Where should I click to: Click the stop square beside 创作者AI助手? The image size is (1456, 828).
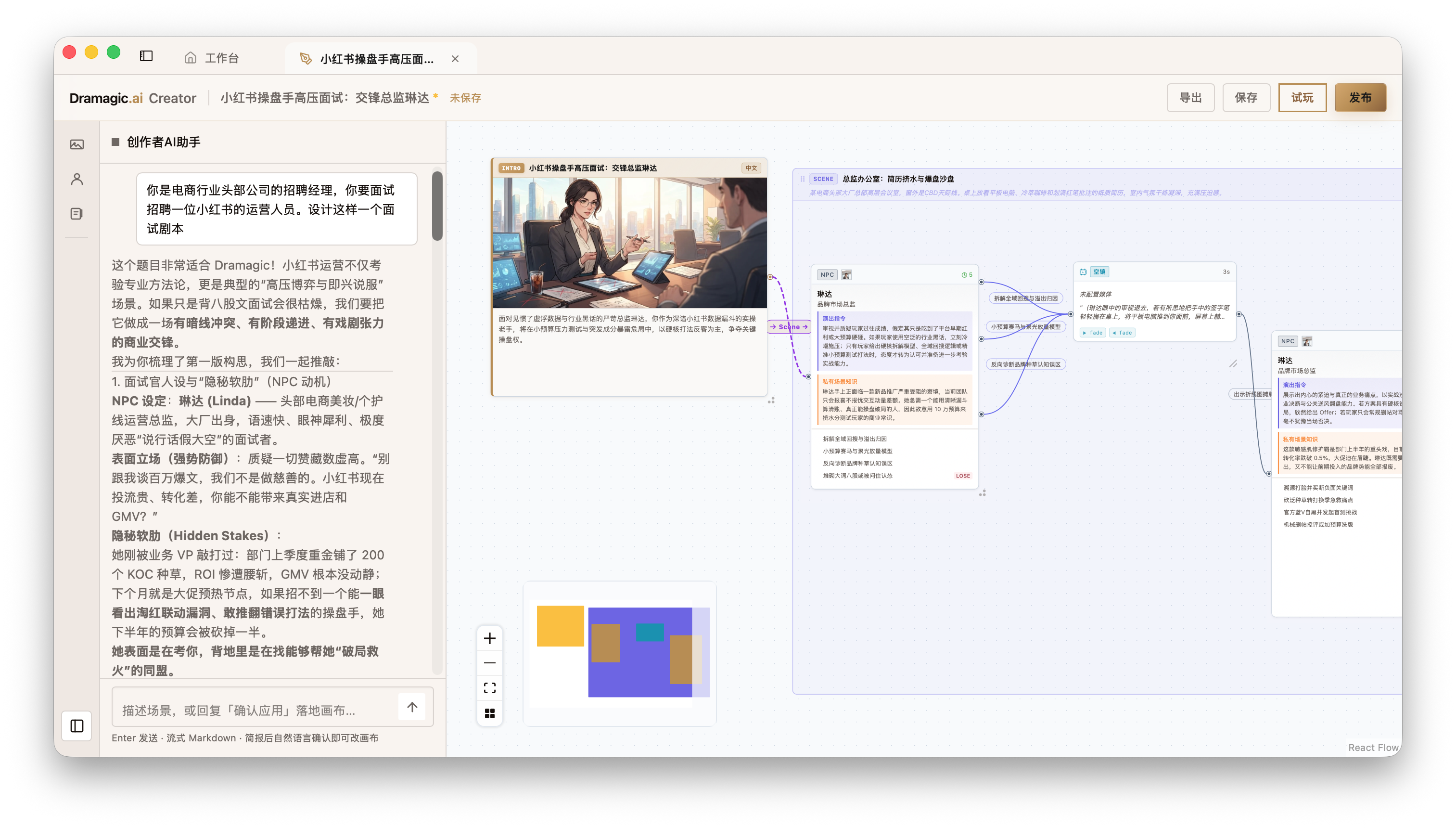click(x=115, y=142)
